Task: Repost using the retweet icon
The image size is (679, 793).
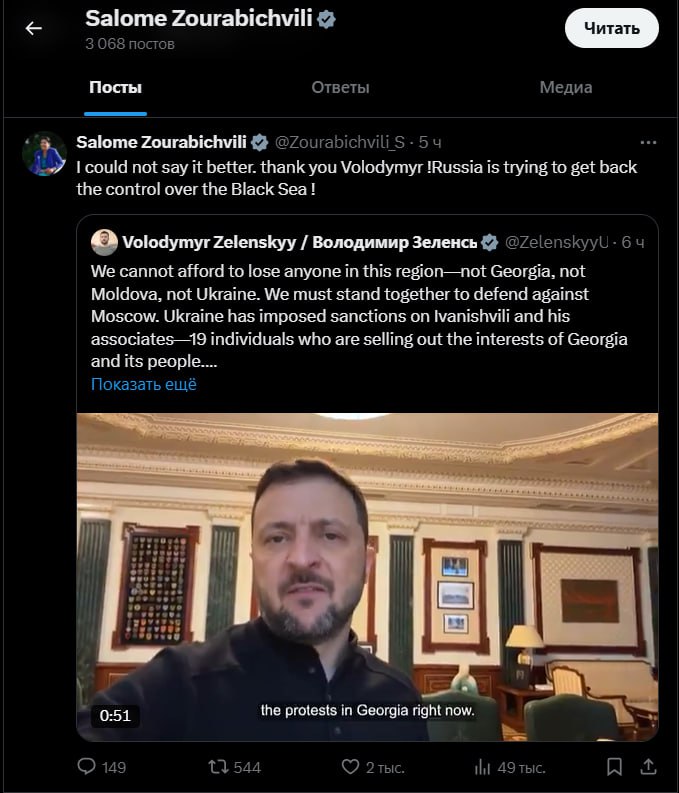Action: (219, 767)
